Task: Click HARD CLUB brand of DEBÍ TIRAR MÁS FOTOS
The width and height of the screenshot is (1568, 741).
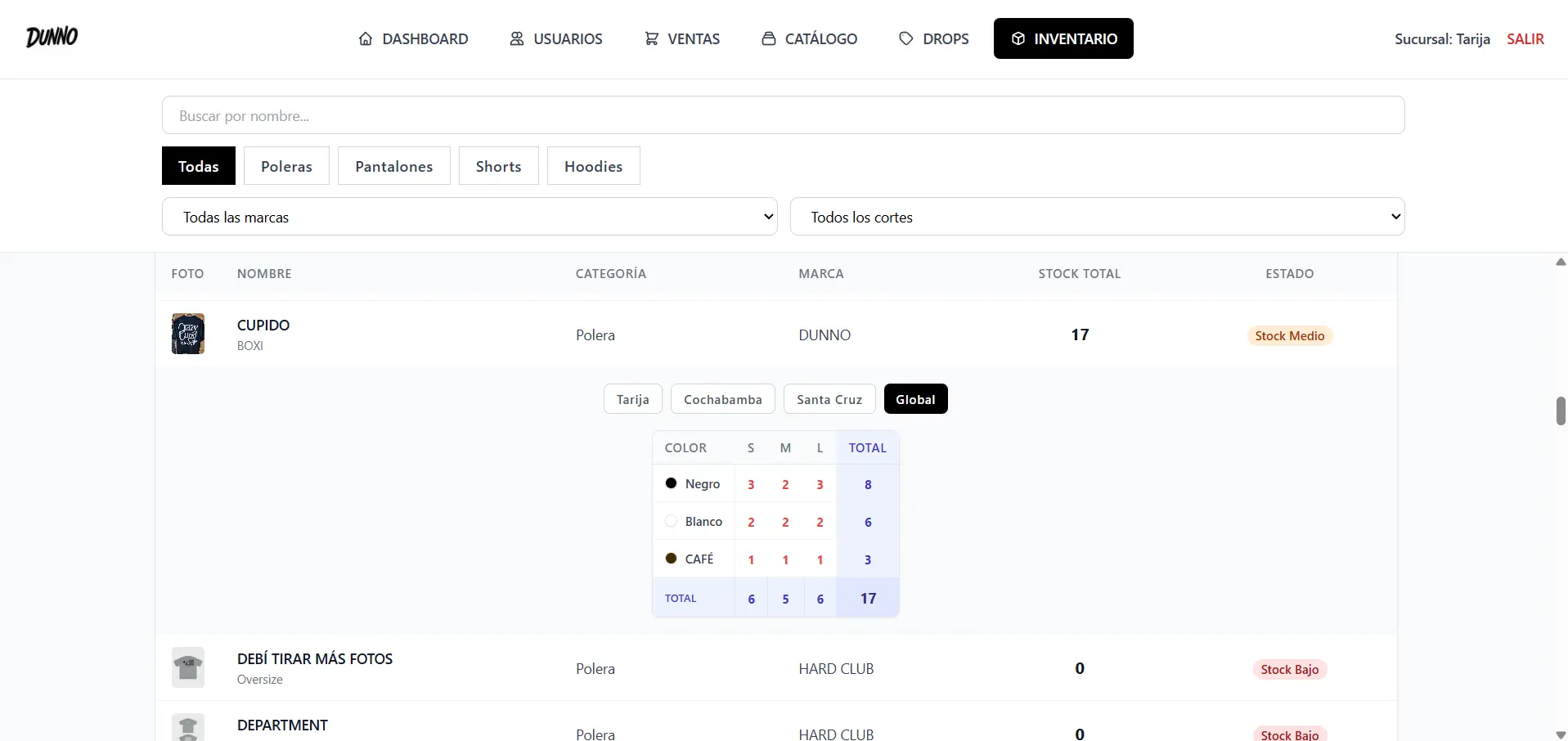Action: pos(836,668)
